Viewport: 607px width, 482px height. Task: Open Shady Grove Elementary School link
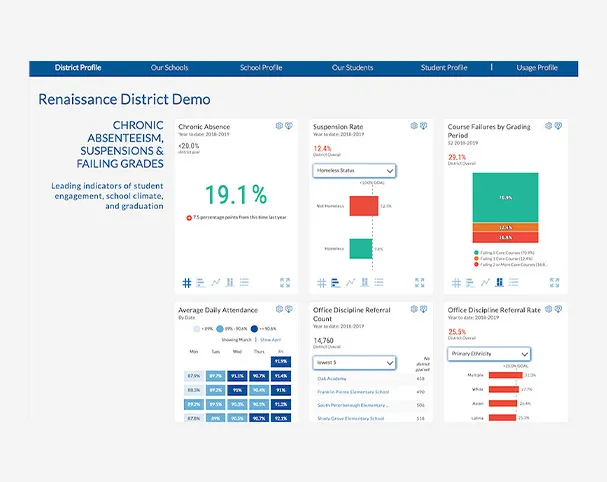pyautogui.click(x=351, y=419)
